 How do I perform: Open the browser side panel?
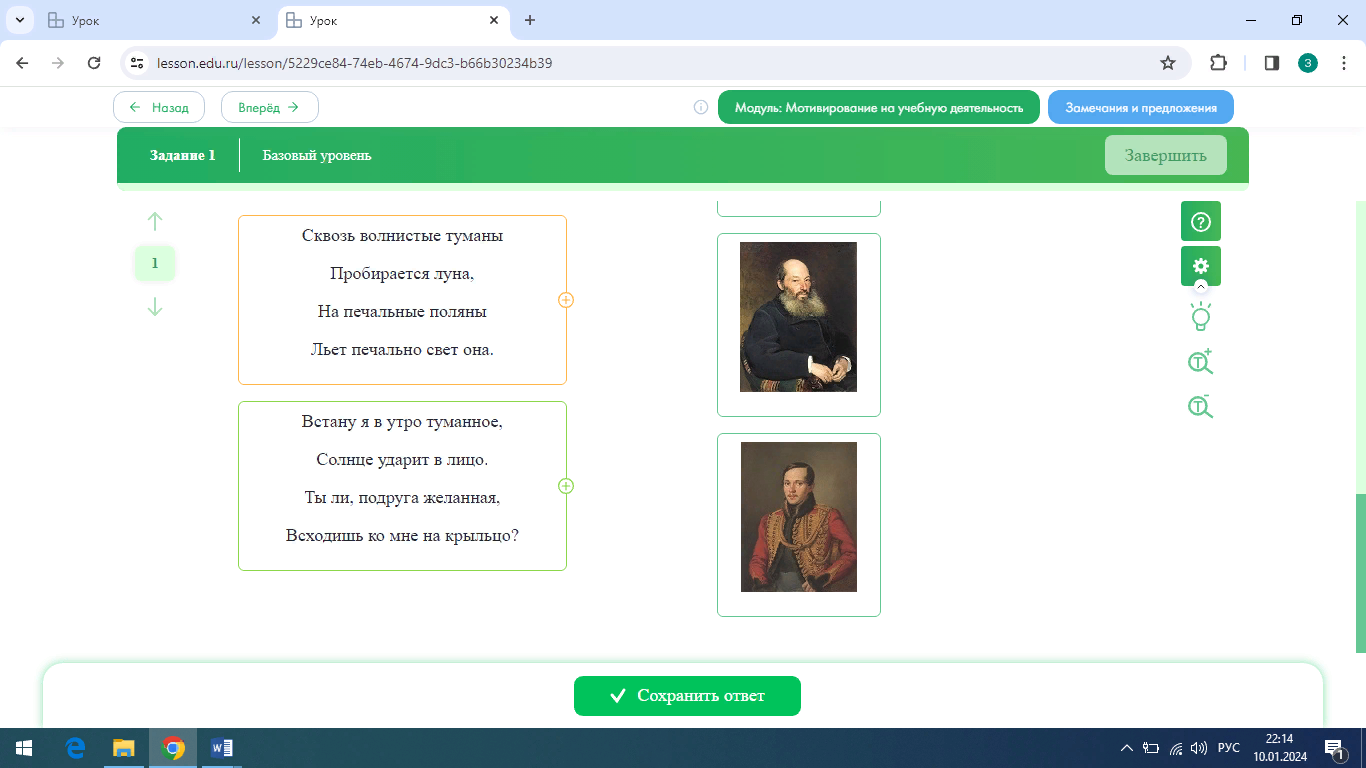1272,63
